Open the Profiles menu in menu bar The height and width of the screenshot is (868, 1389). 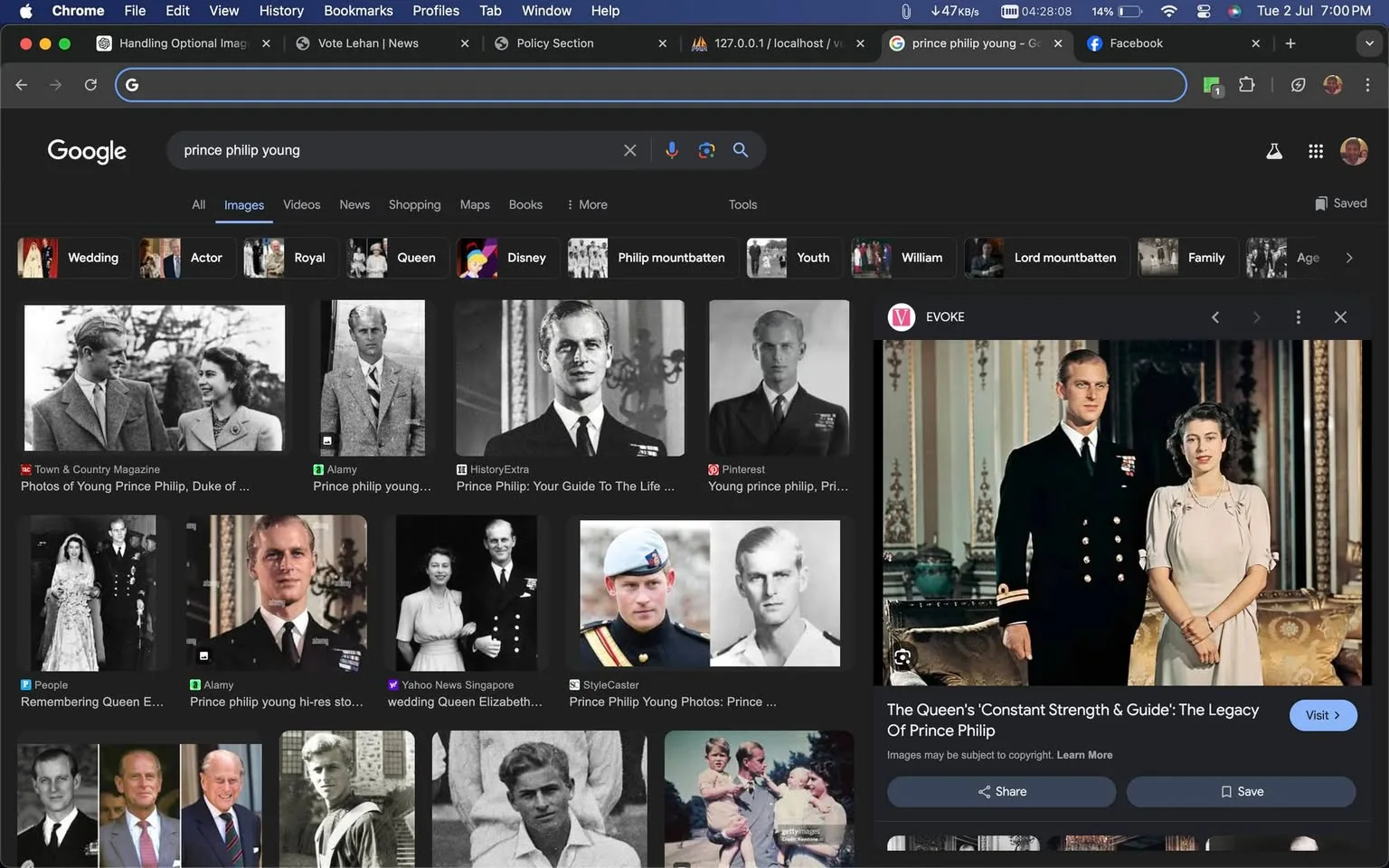(436, 11)
